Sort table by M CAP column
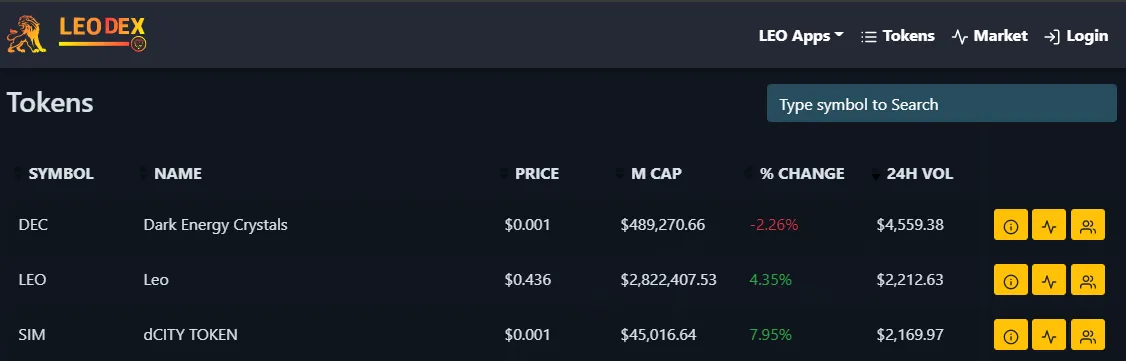Screen dimensions: 1126x361 click(x=649, y=174)
